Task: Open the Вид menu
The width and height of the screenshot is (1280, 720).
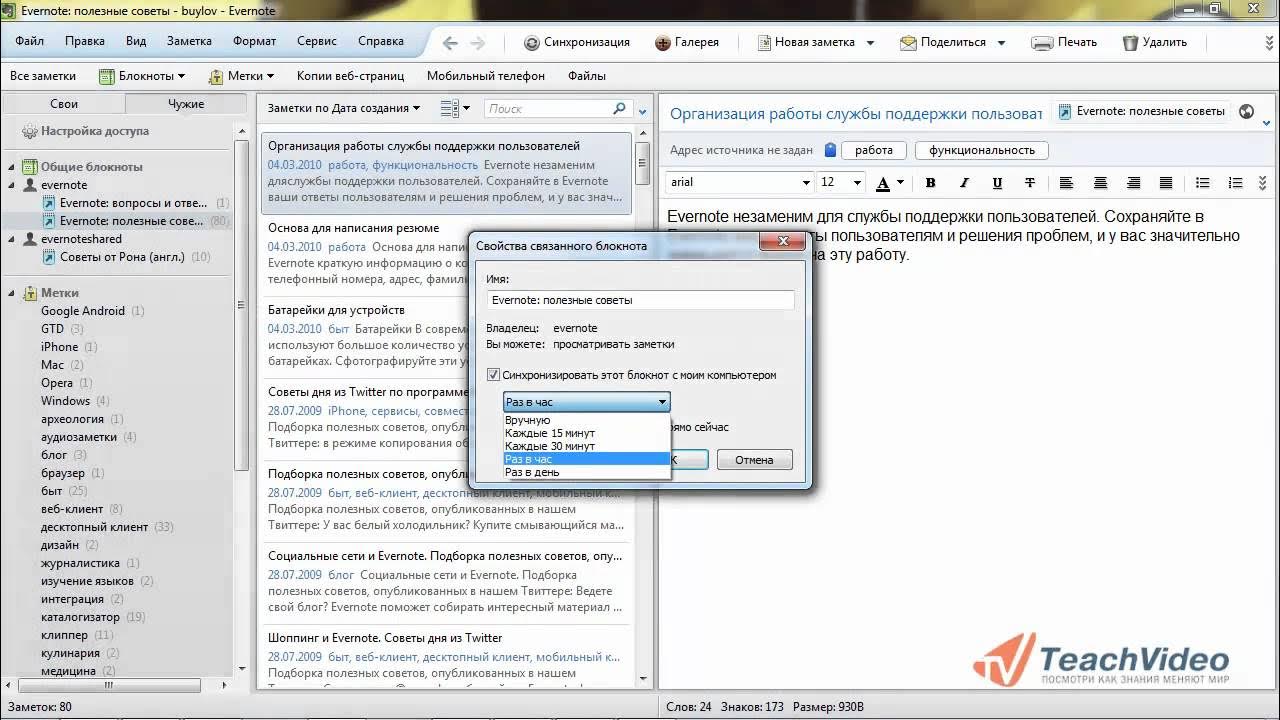Action: tap(136, 42)
